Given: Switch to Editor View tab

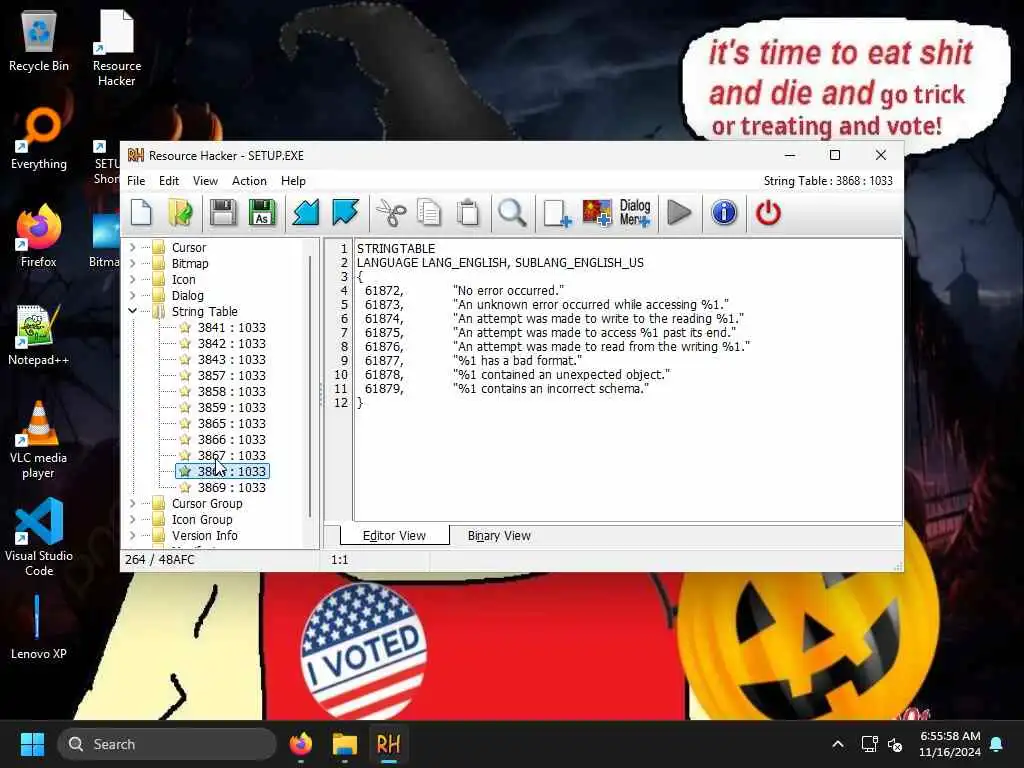Looking at the screenshot, I should point(394,536).
